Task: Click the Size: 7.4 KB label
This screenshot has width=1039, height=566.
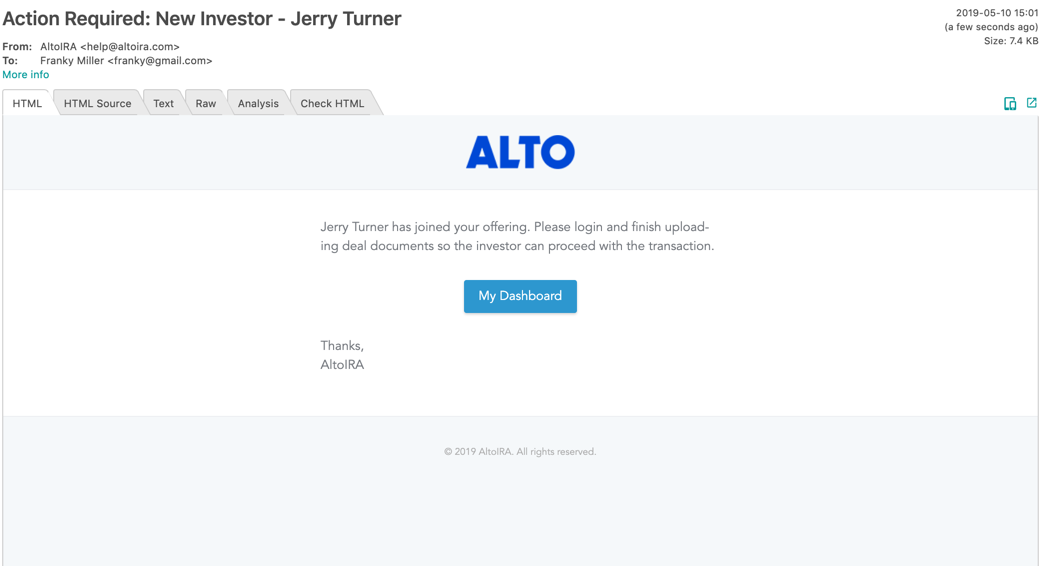Action: point(1011,41)
